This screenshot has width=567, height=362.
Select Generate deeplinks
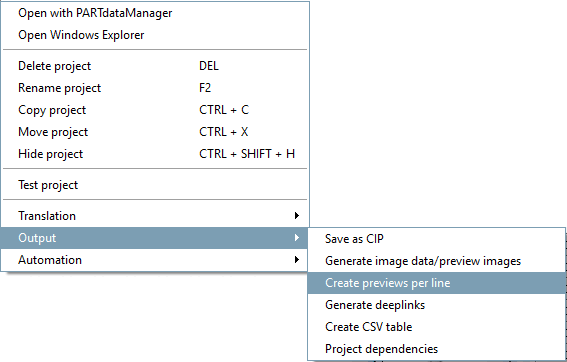click(436, 305)
